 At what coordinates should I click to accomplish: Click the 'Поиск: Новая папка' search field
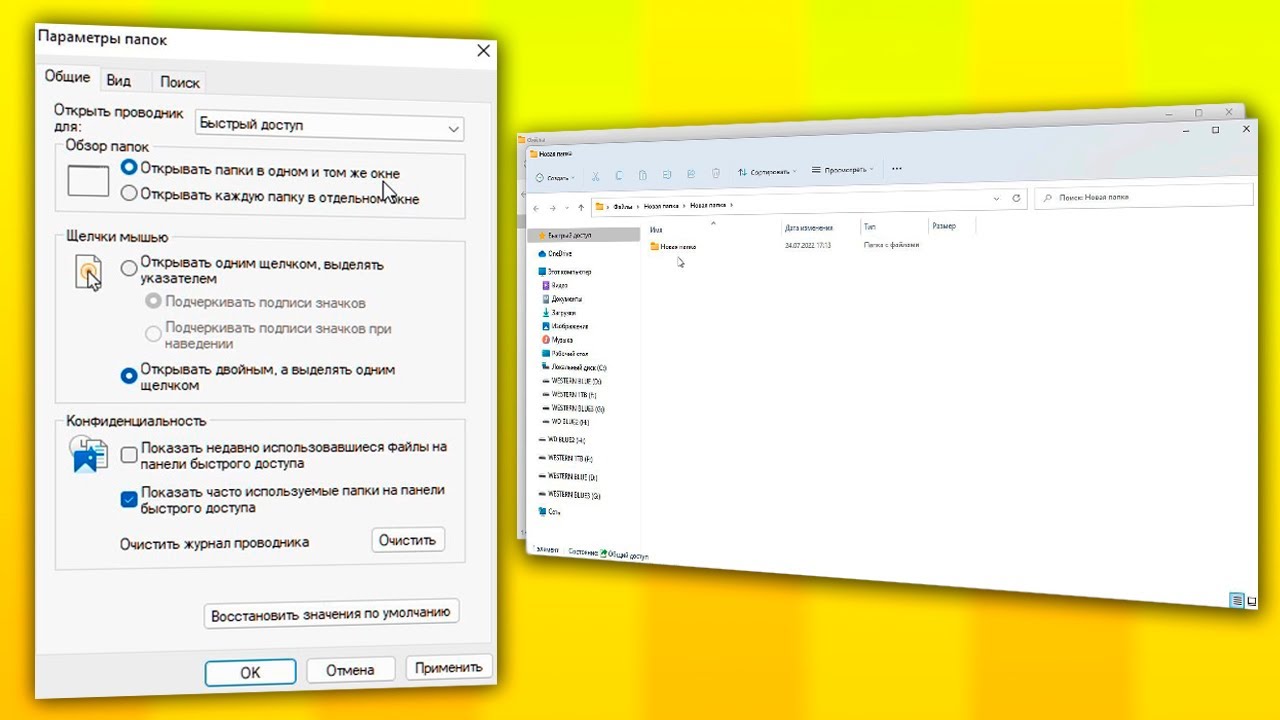click(1143, 197)
